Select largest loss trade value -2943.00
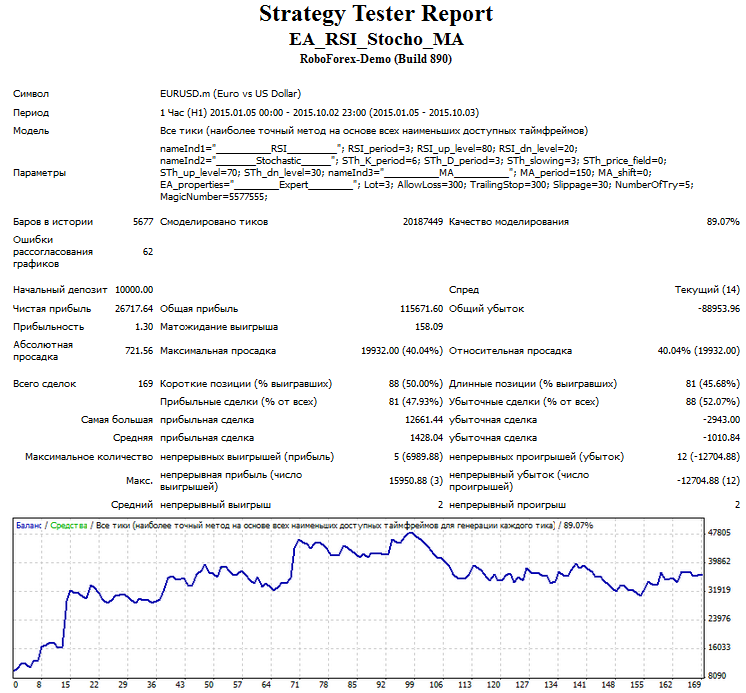The width and height of the screenshot is (746, 693). coord(721,420)
